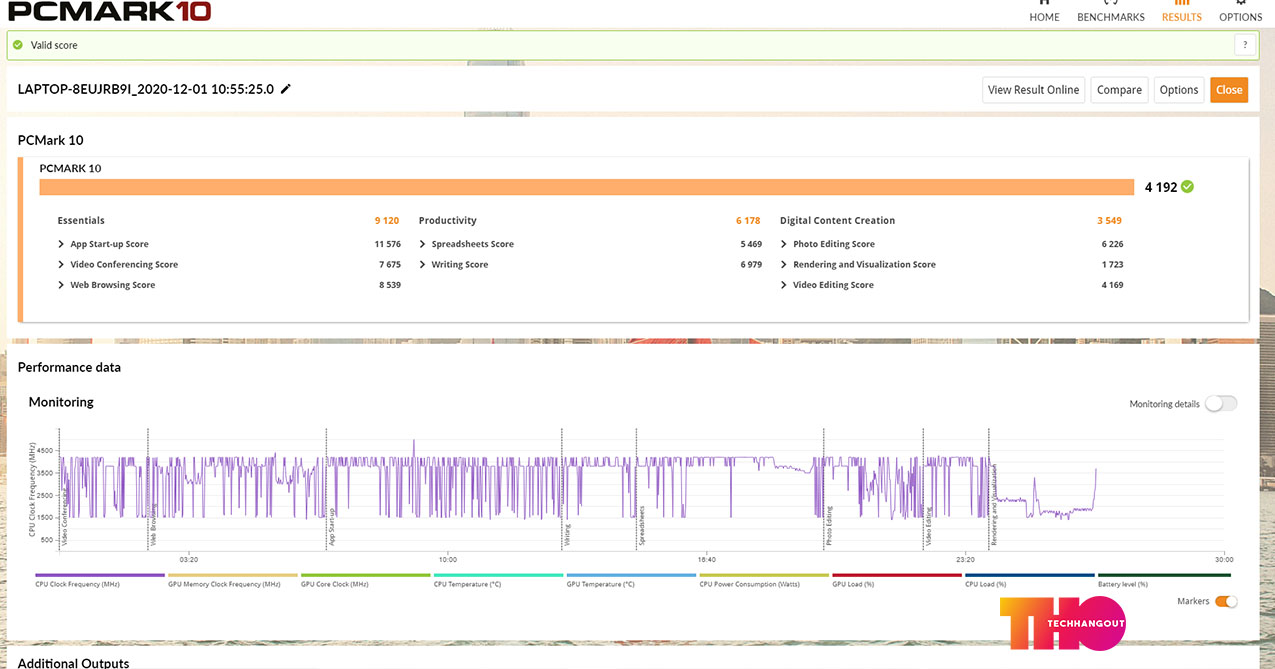Open BENCHMARKS tab
Viewport: 1275px width, 669px height.
pyautogui.click(x=1111, y=12)
